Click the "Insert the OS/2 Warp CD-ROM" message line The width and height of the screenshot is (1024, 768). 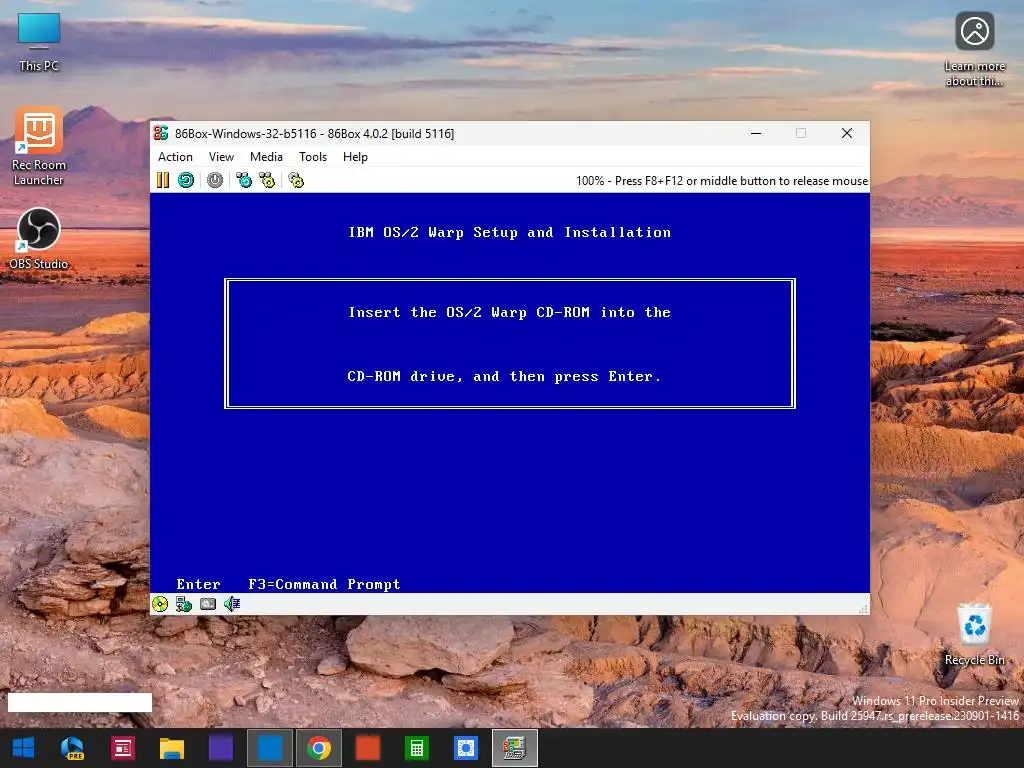pyautogui.click(x=510, y=312)
